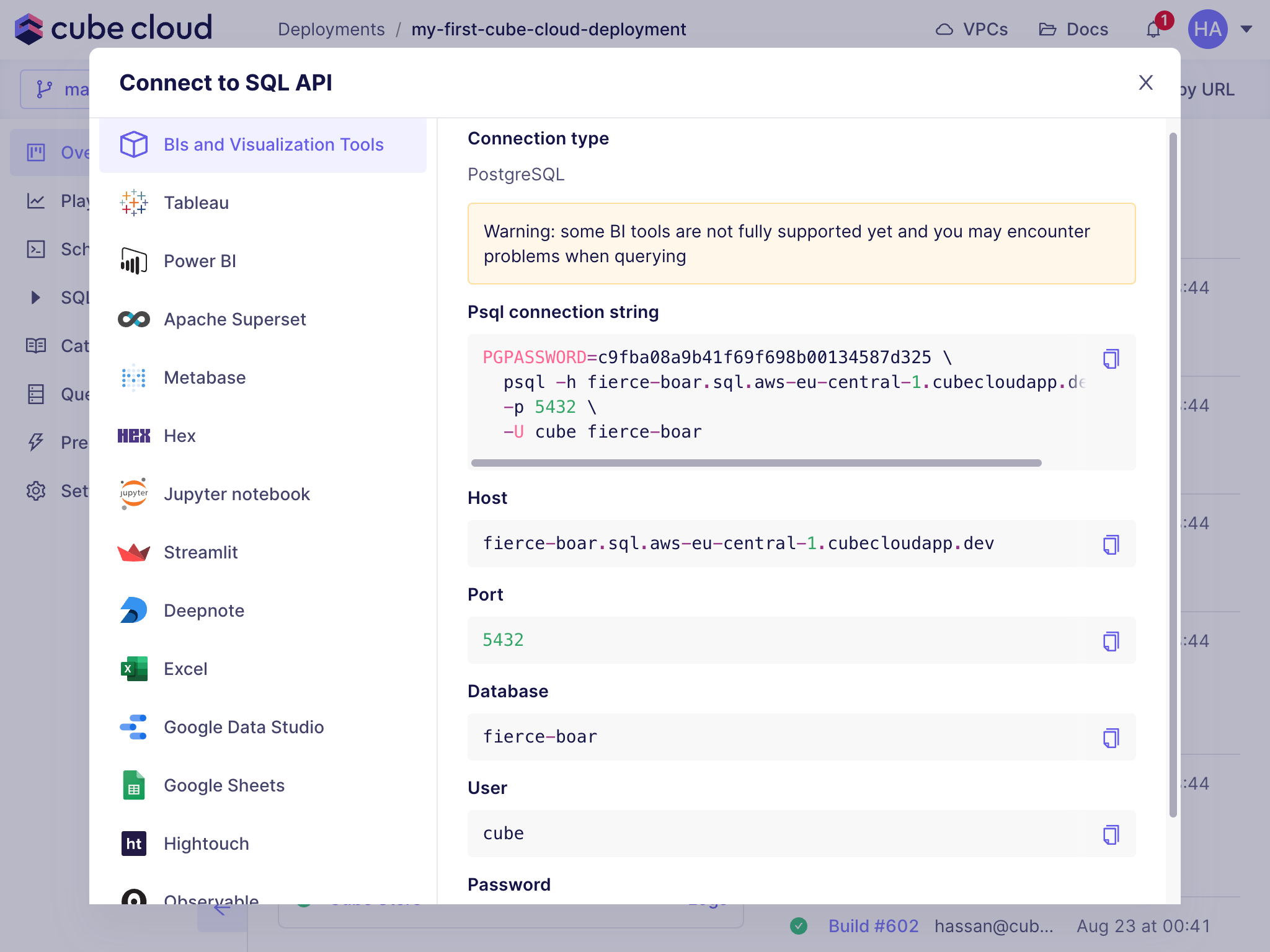The height and width of the screenshot is (952, 1270).
Task: Click the Deepnote logo icon
Action: (x=134, y=610)
